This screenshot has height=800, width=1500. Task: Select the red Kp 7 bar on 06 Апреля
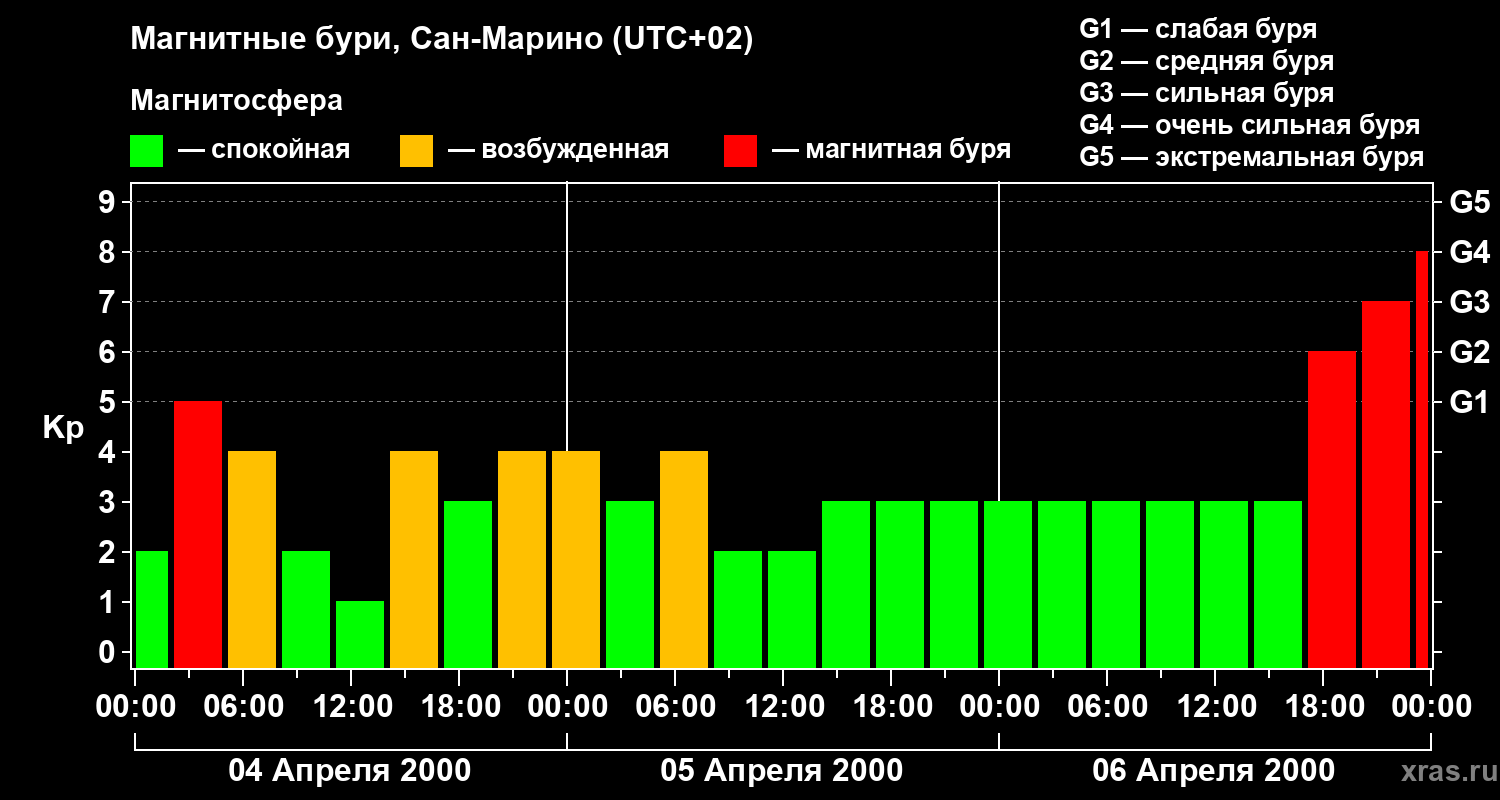tap(1386, 485)
